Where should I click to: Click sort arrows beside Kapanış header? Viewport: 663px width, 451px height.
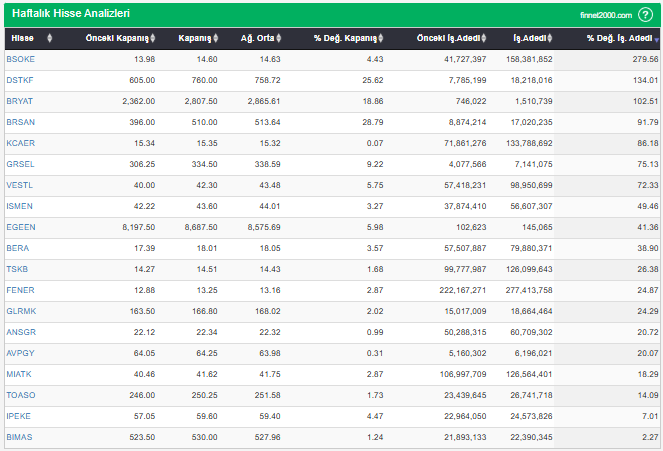tap(217, 39)
